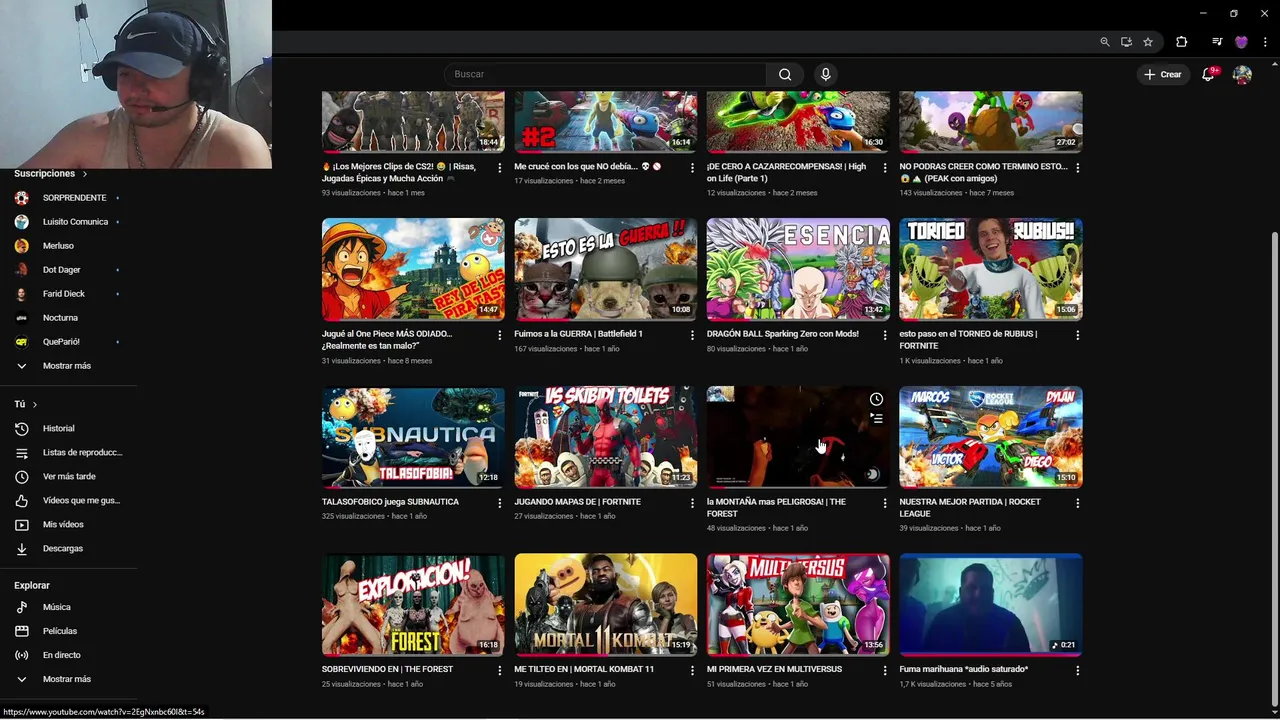Click browser zoom magnifier icon in address bar

coord(1104,42)
